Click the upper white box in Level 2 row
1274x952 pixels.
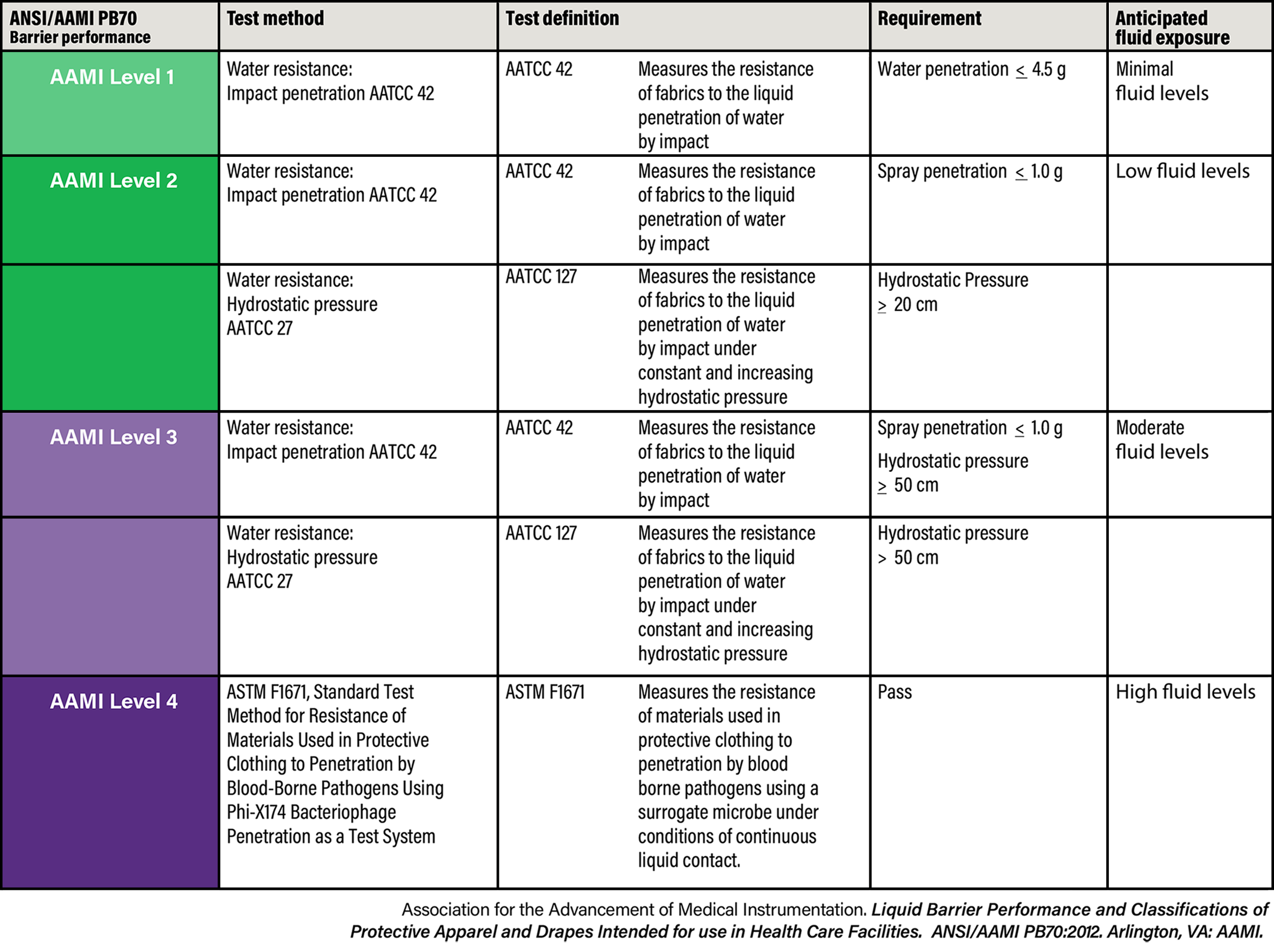click(1198, 223)
